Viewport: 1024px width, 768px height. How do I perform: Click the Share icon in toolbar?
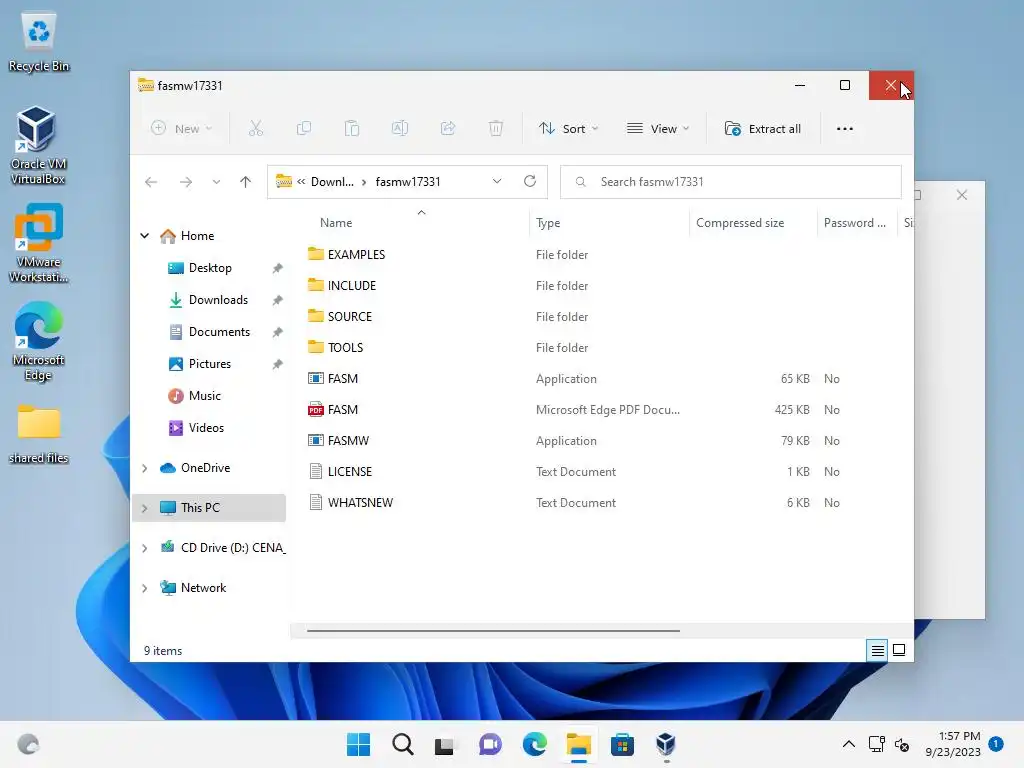448,129
